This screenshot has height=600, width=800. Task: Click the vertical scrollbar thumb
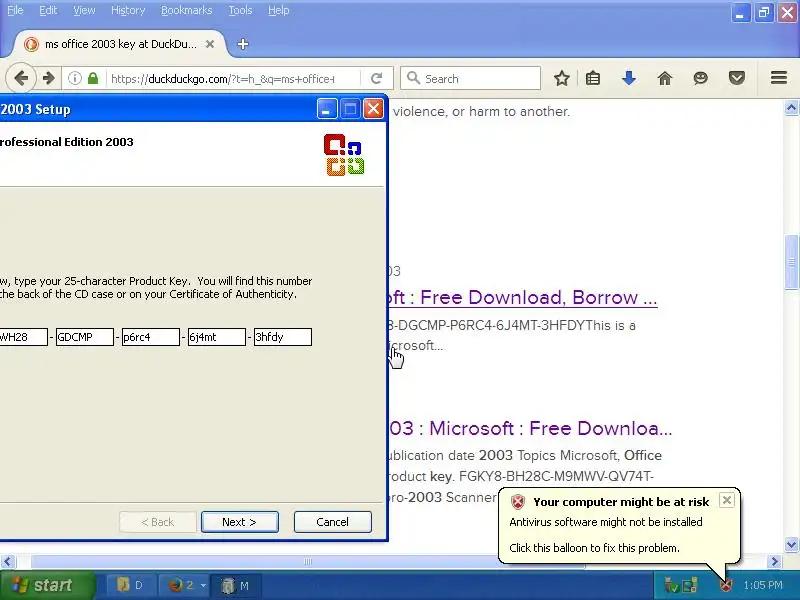(x=791, y=262)
